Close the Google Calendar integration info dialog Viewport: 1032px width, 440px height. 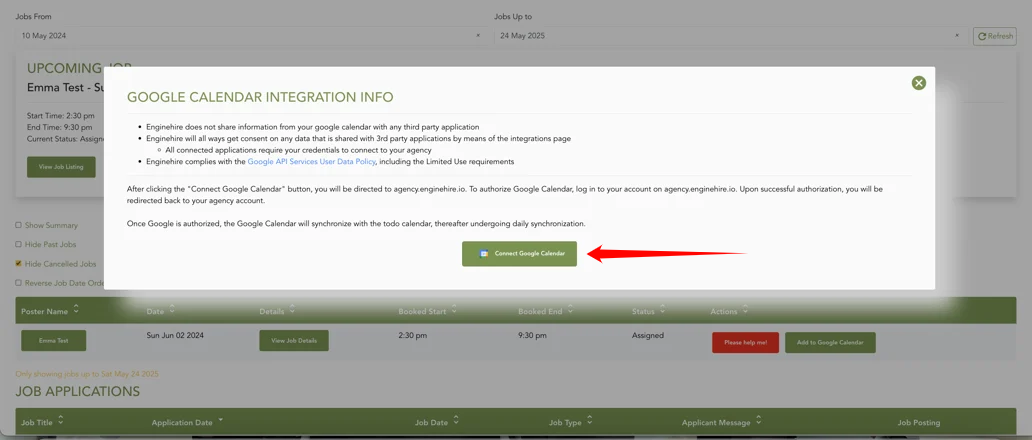[x=919, y=83]
